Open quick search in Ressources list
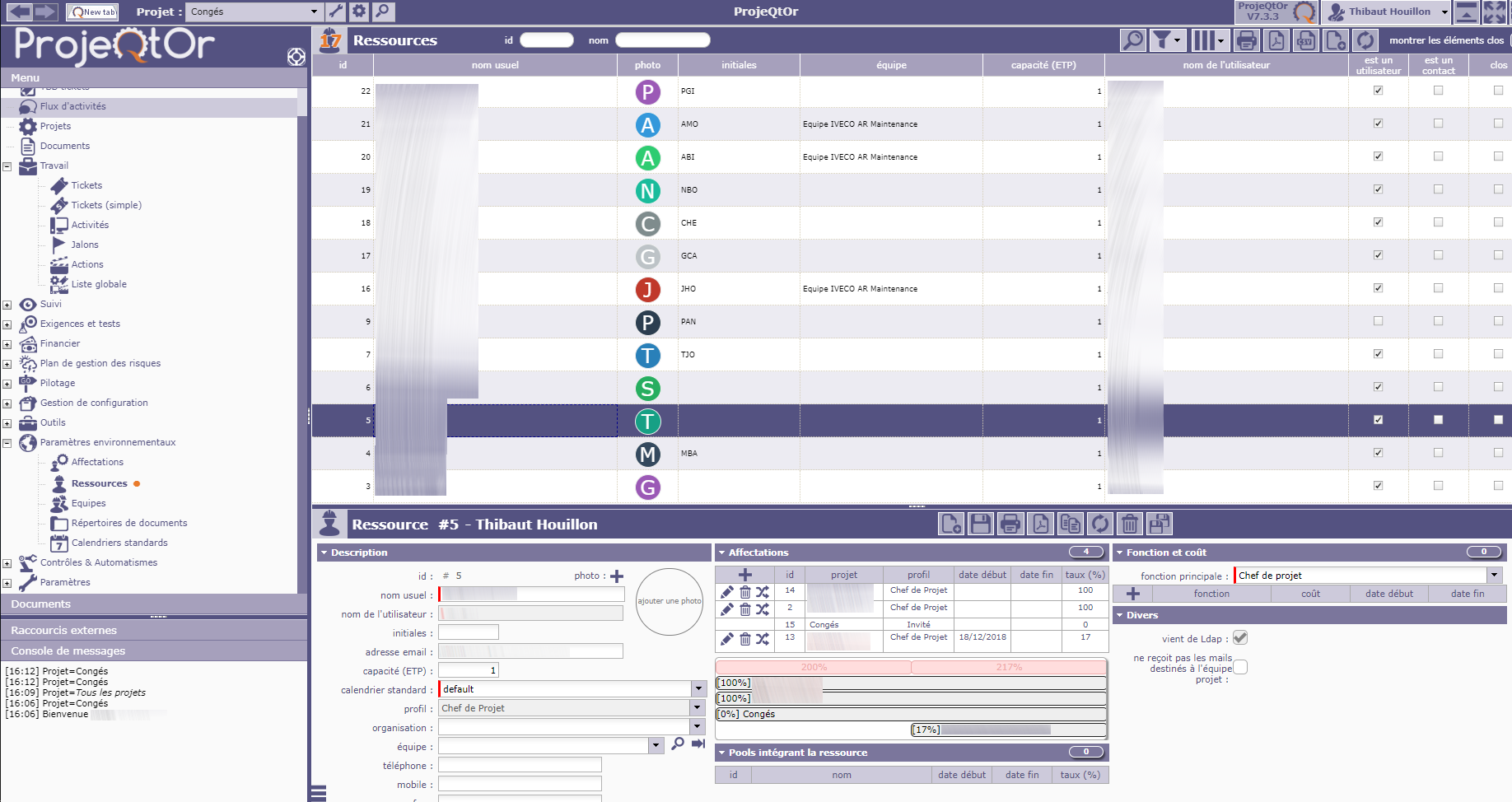1512x802 pixels. tap(1133, 40)
